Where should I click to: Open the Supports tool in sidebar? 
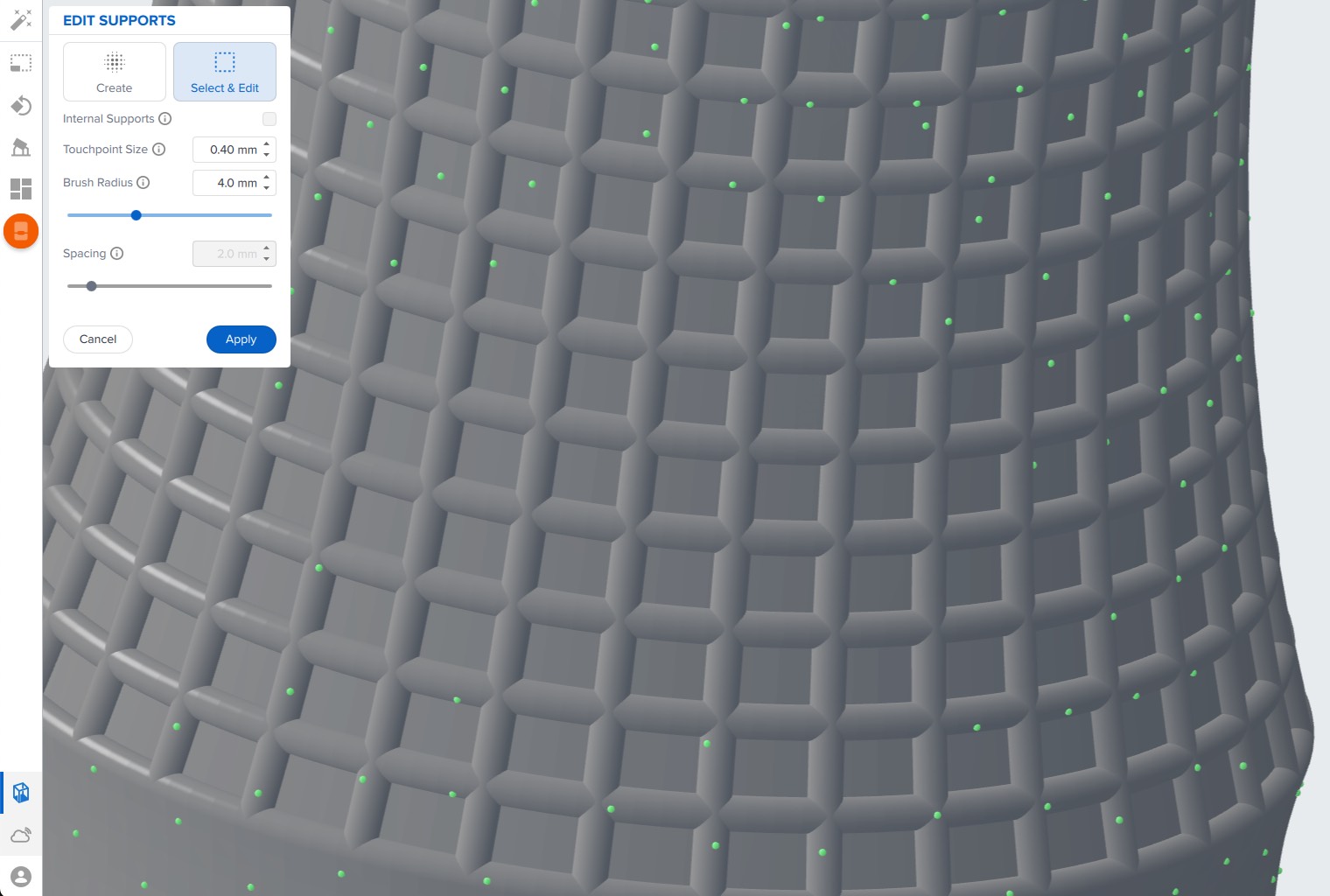coord(21,147)
